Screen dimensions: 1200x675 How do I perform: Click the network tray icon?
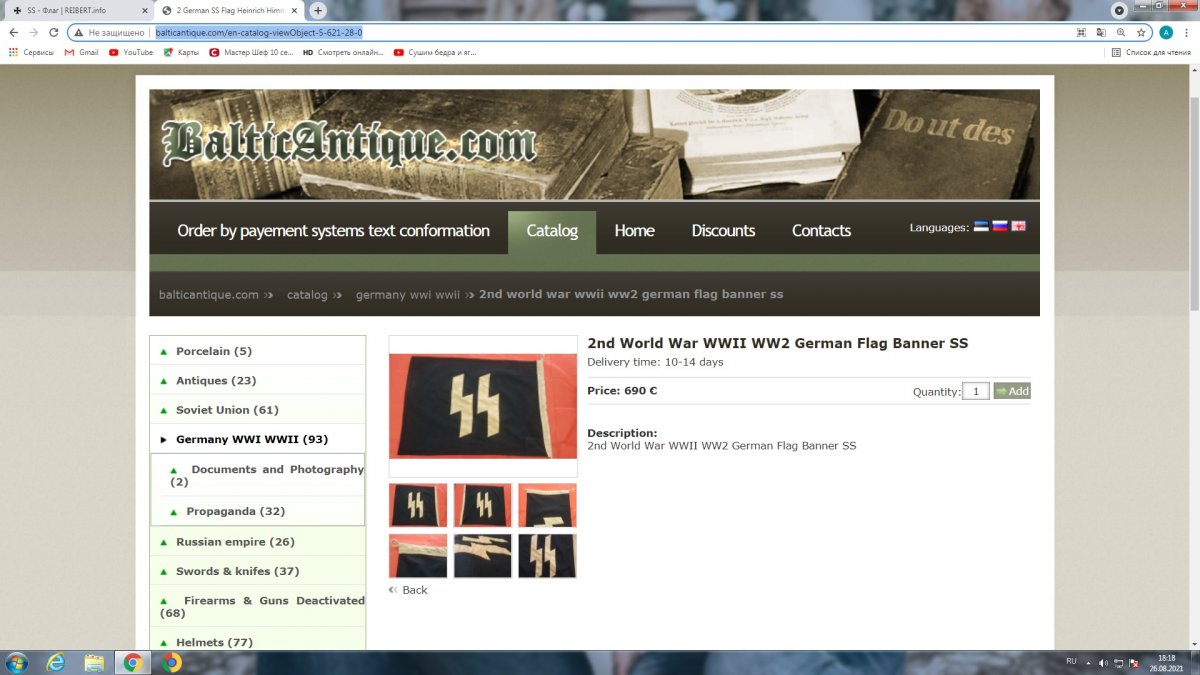[x=1119, y=662]
